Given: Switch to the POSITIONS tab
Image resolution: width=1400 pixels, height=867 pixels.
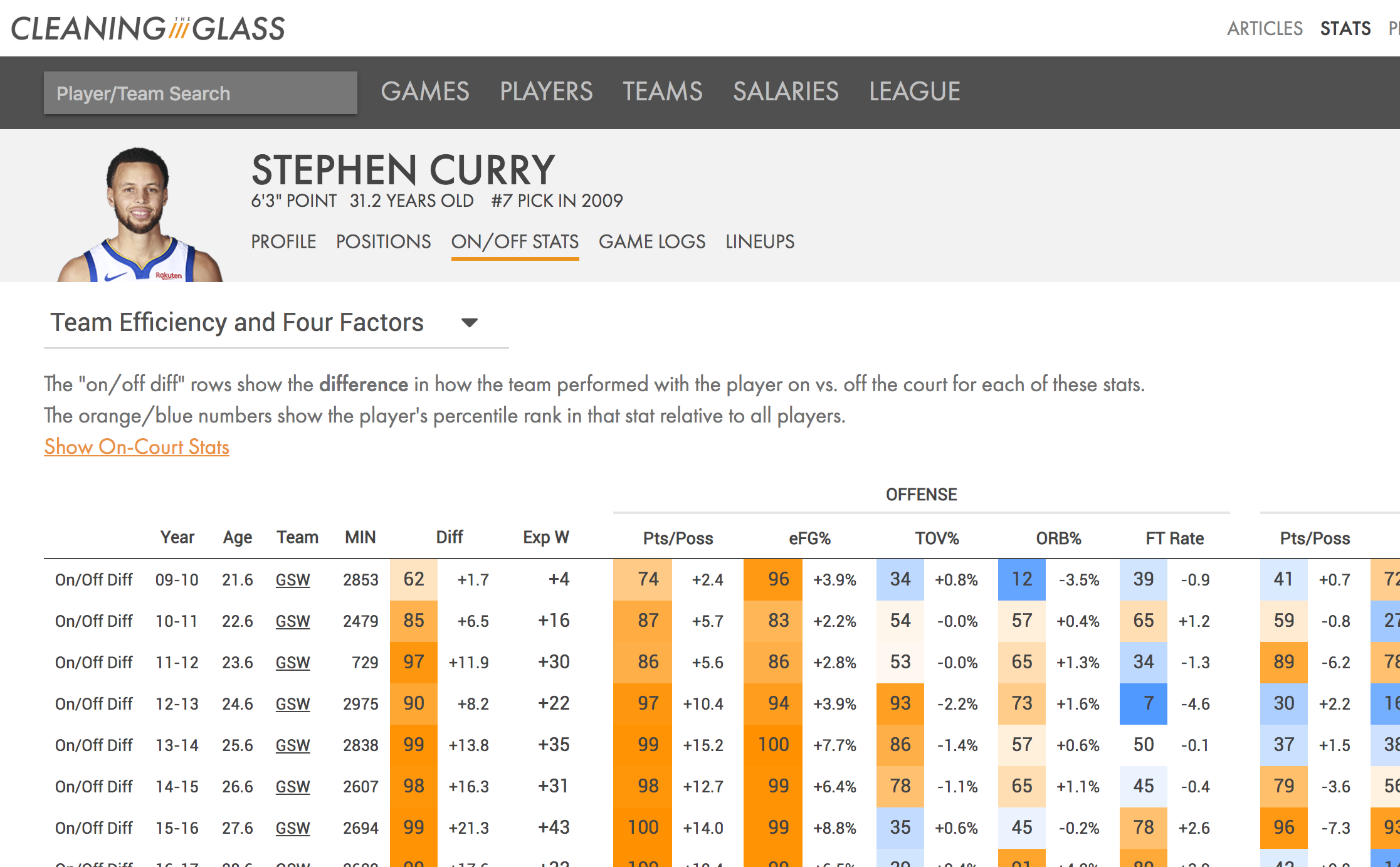Looking at the screenshot, I should [382, 242].
